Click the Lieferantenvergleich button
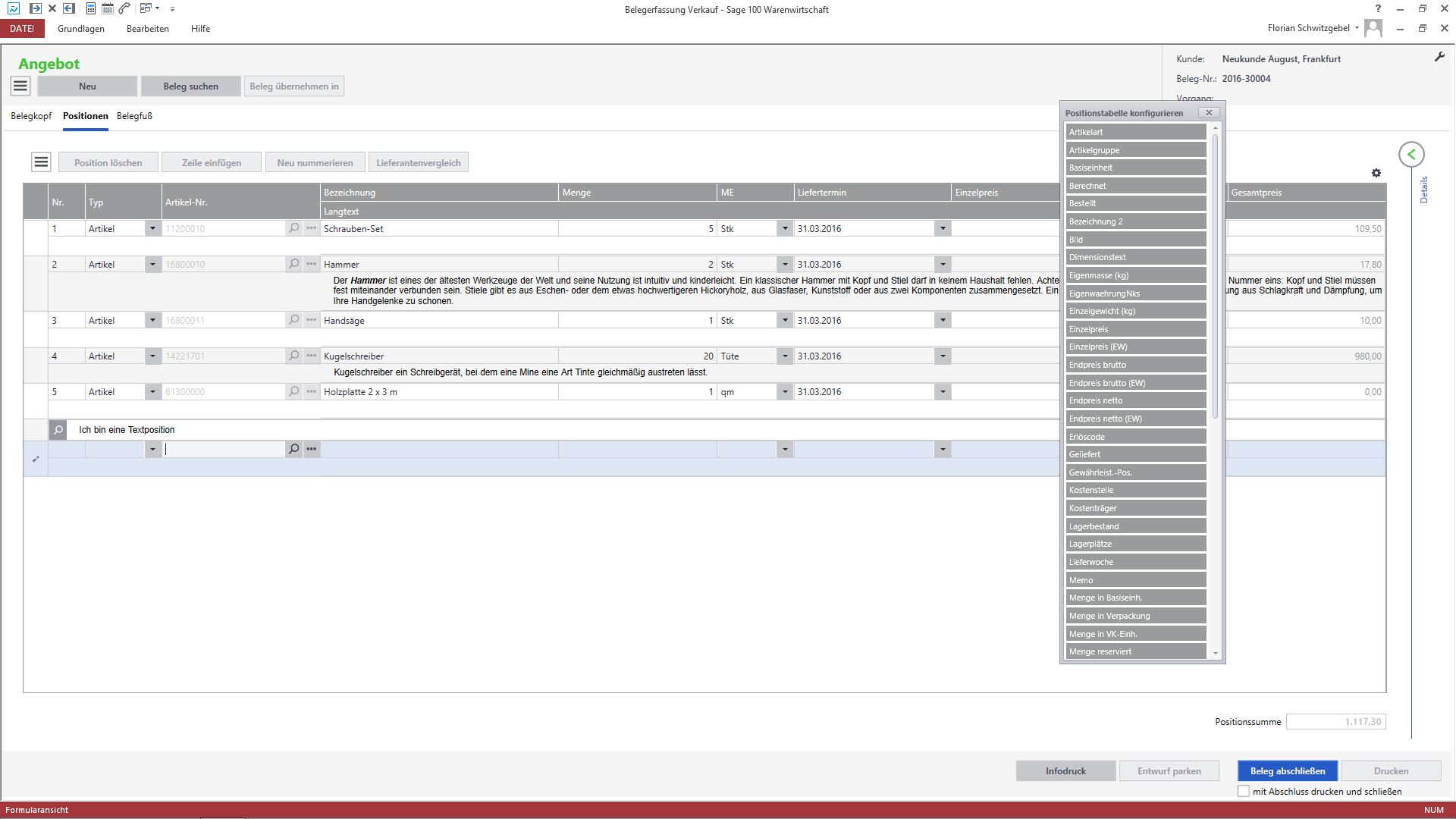1456x819 pixels. [418, 162]
